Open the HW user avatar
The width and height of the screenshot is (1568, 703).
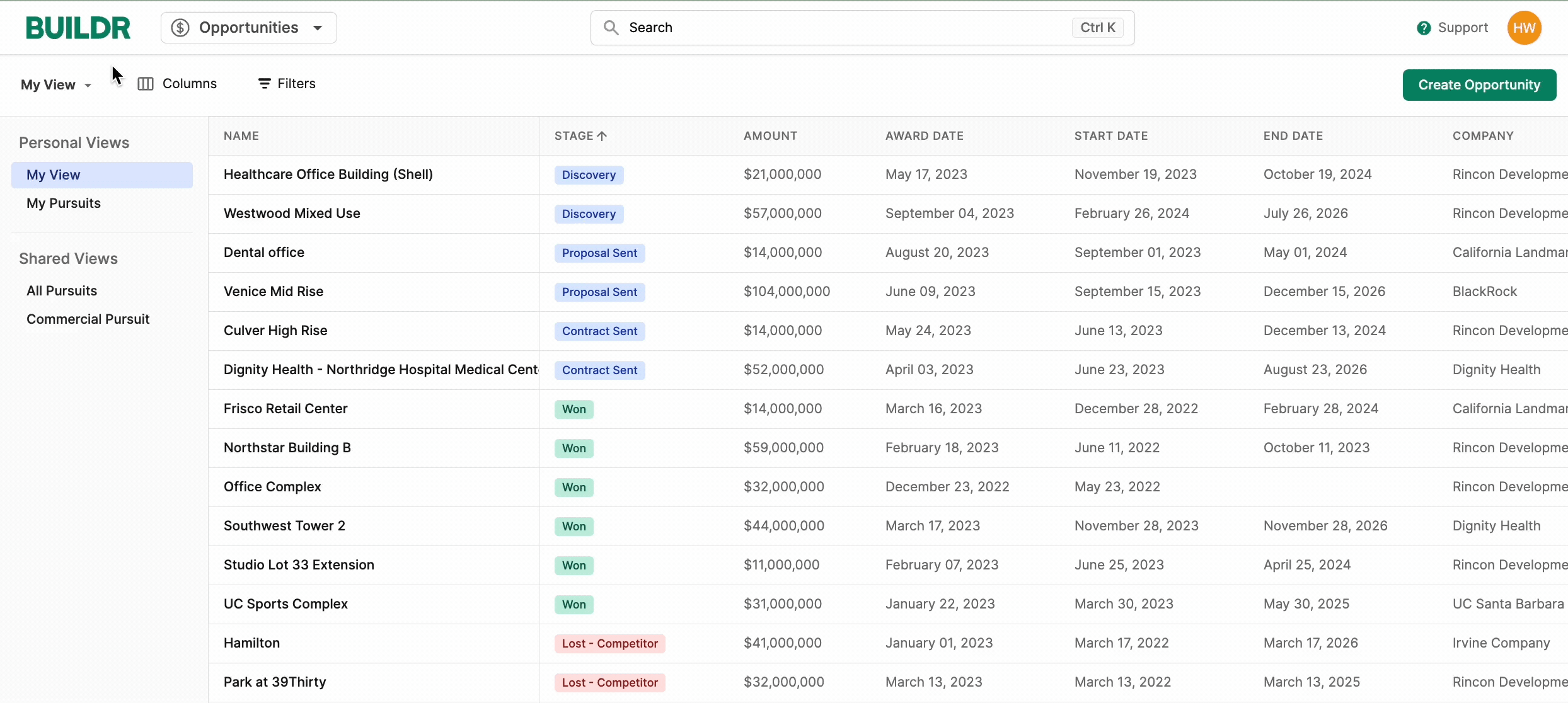(x=1524, y=28)
